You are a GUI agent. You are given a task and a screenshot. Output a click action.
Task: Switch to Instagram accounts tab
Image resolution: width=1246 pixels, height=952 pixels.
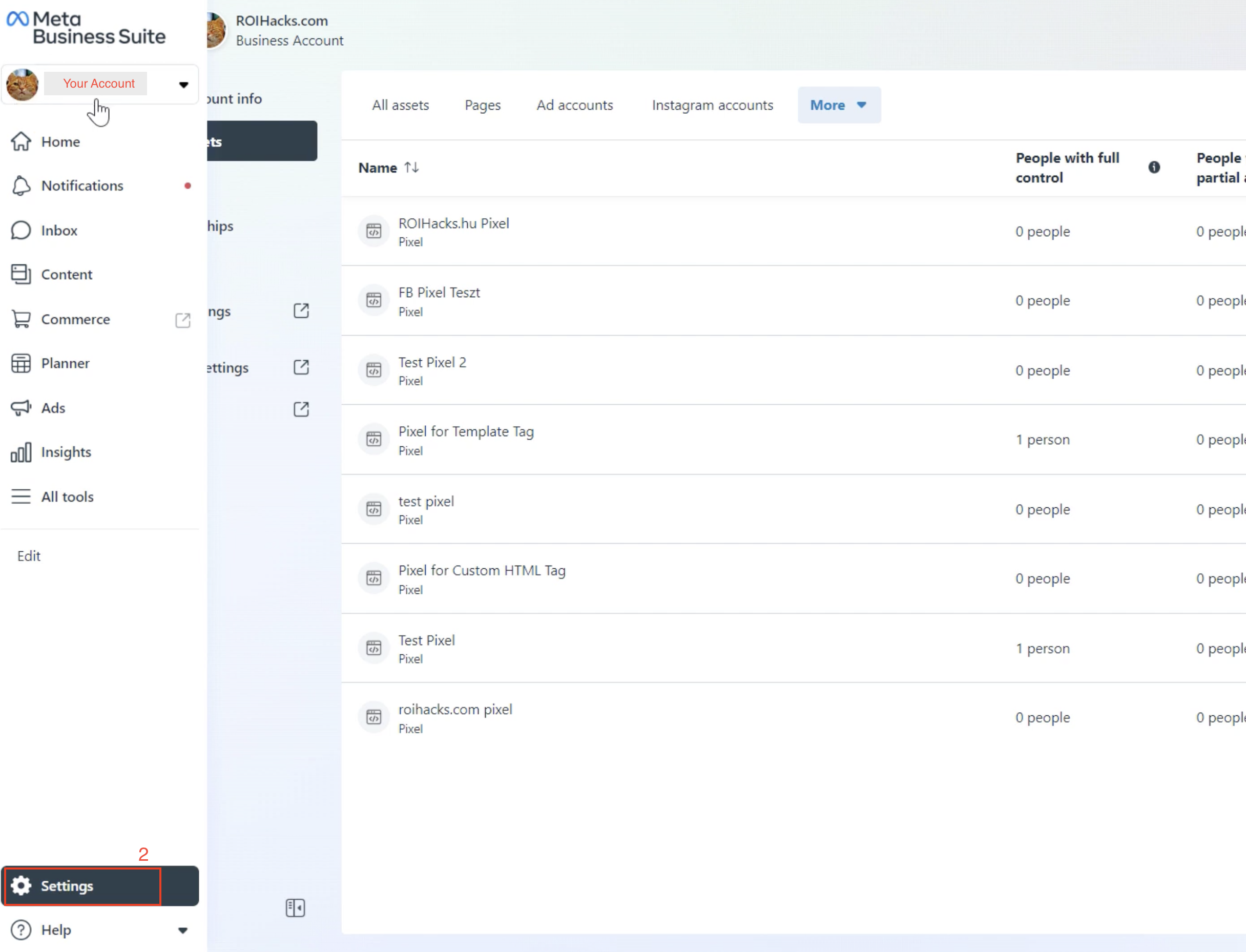712,105
